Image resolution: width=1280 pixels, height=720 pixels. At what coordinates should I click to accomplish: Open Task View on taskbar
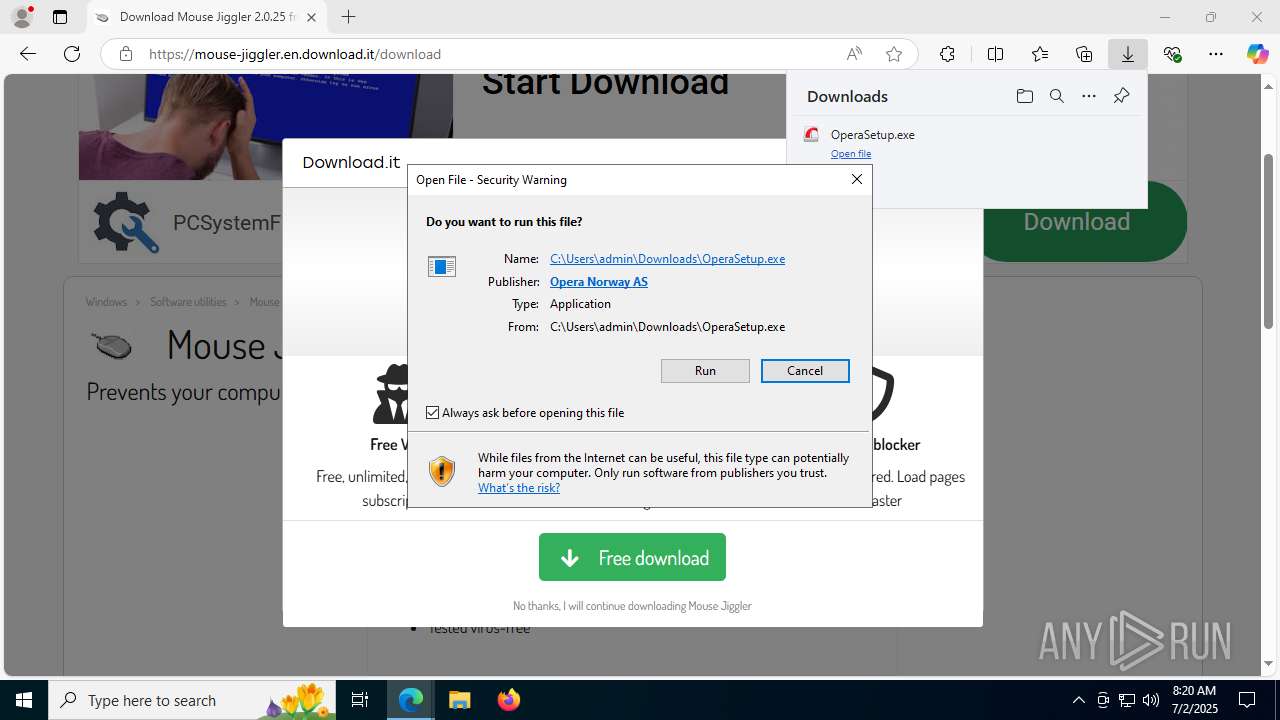click(x=360, y=700)
